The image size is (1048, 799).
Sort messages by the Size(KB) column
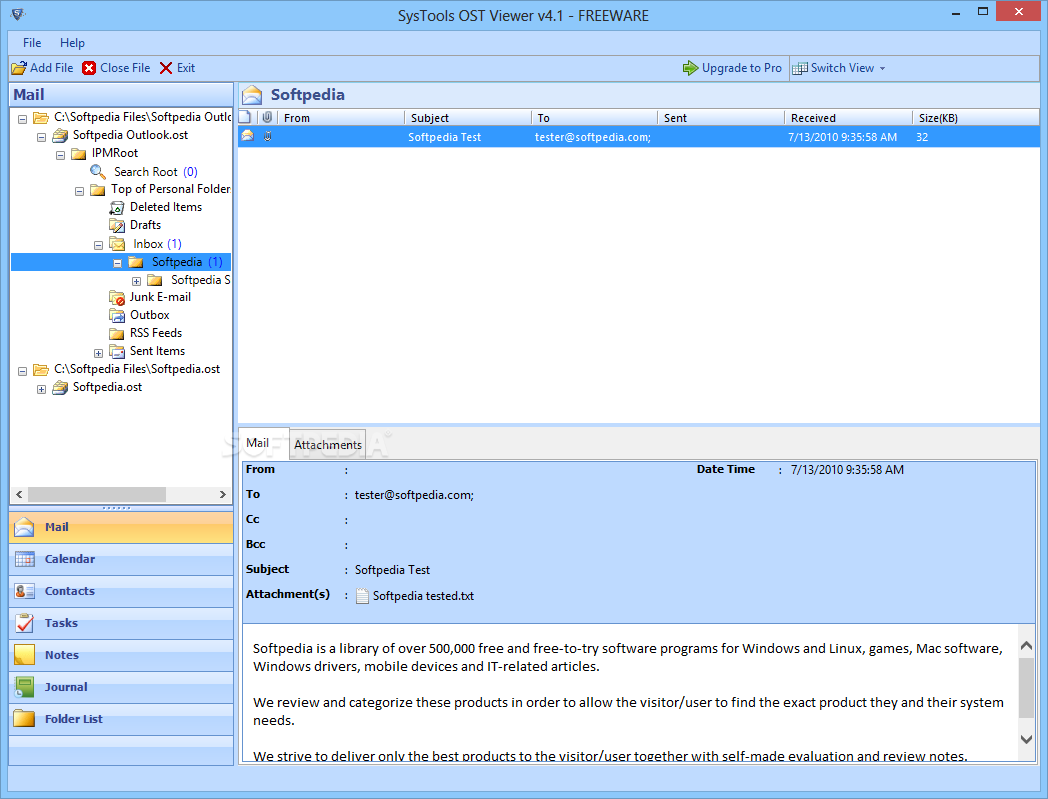[975, 118]
